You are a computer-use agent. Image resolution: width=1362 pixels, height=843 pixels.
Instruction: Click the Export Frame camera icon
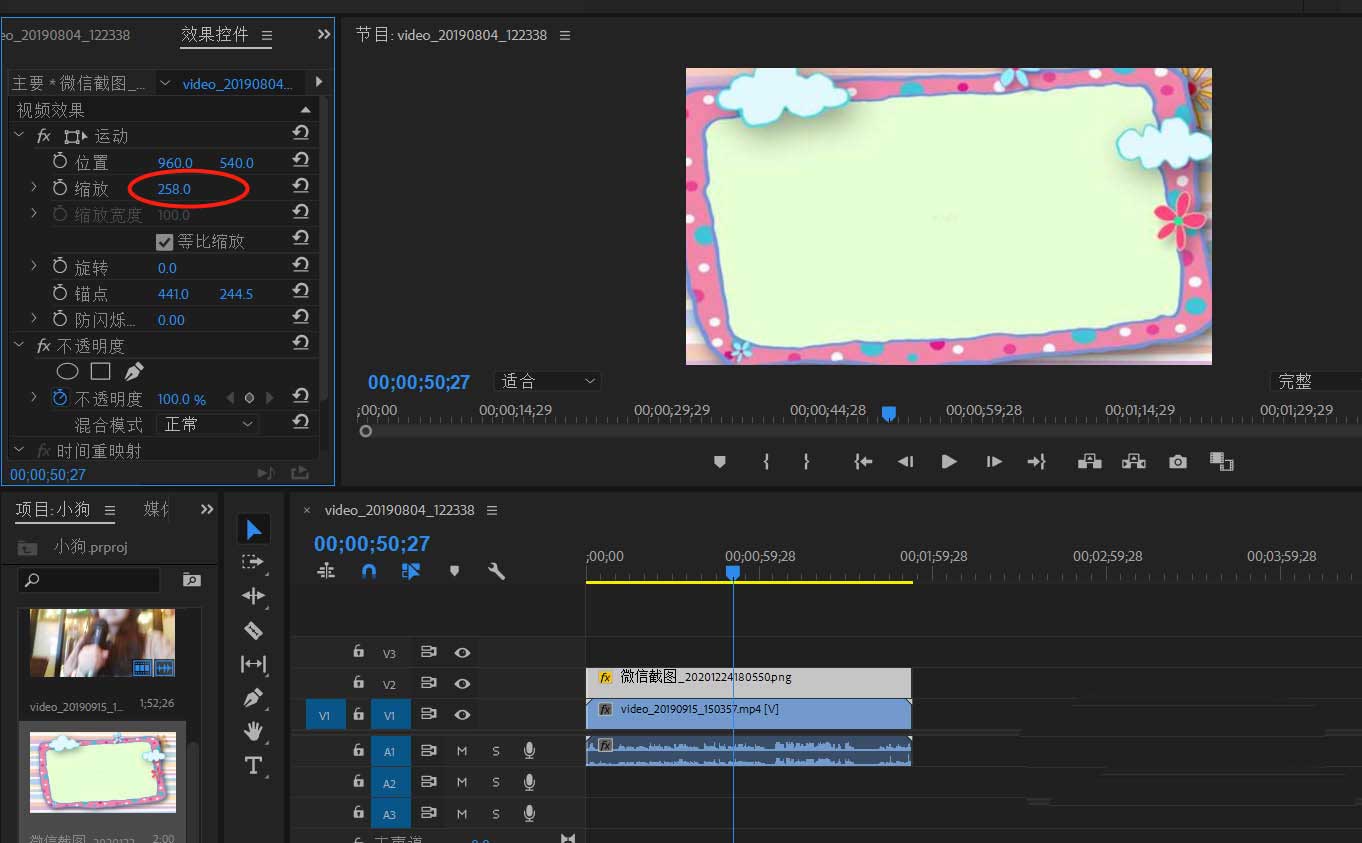click(x=1178, y=462)
